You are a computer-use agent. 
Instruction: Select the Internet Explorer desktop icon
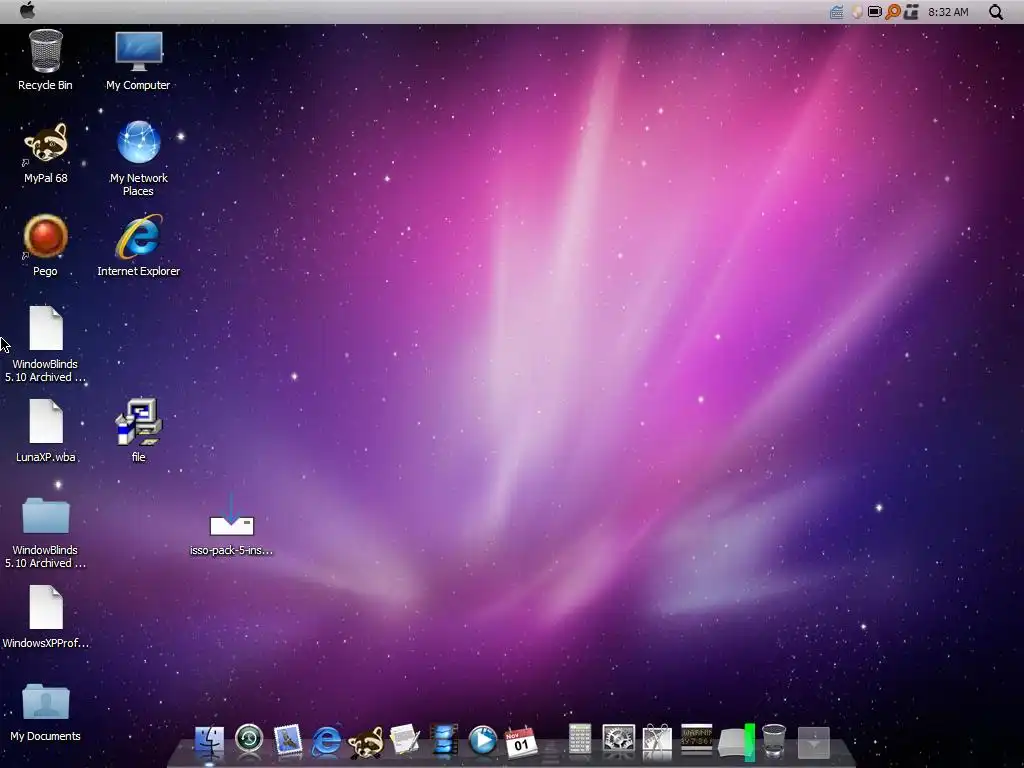tap(138, 246)
